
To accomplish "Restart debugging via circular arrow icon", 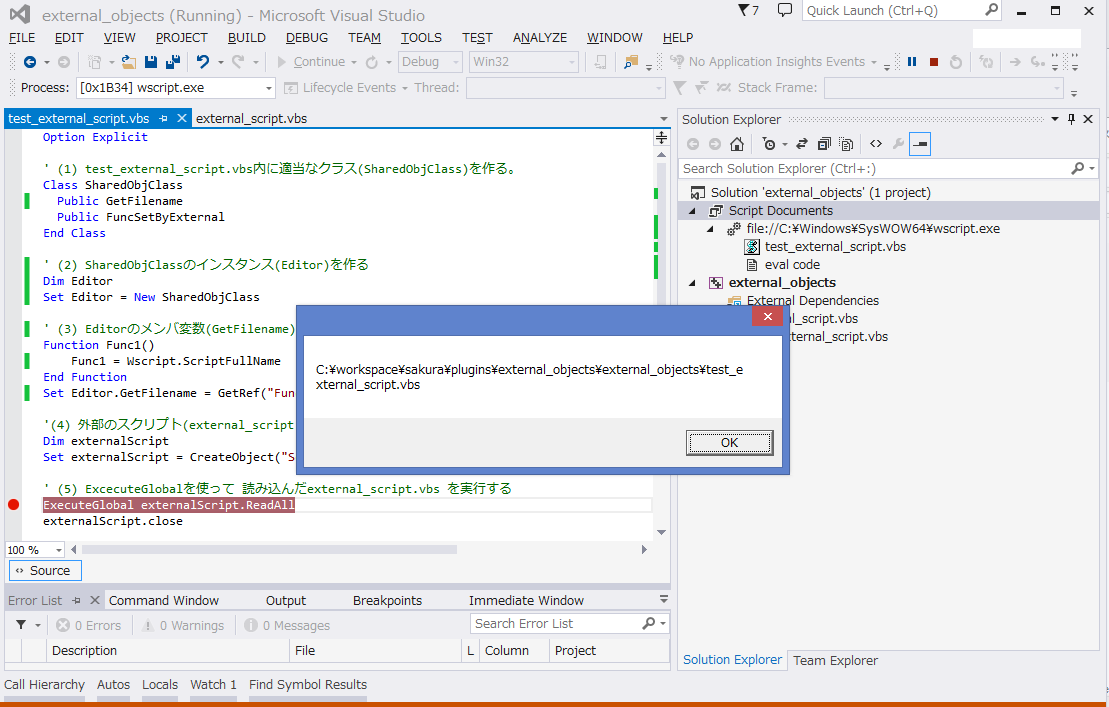I will [x=955, y=61].
